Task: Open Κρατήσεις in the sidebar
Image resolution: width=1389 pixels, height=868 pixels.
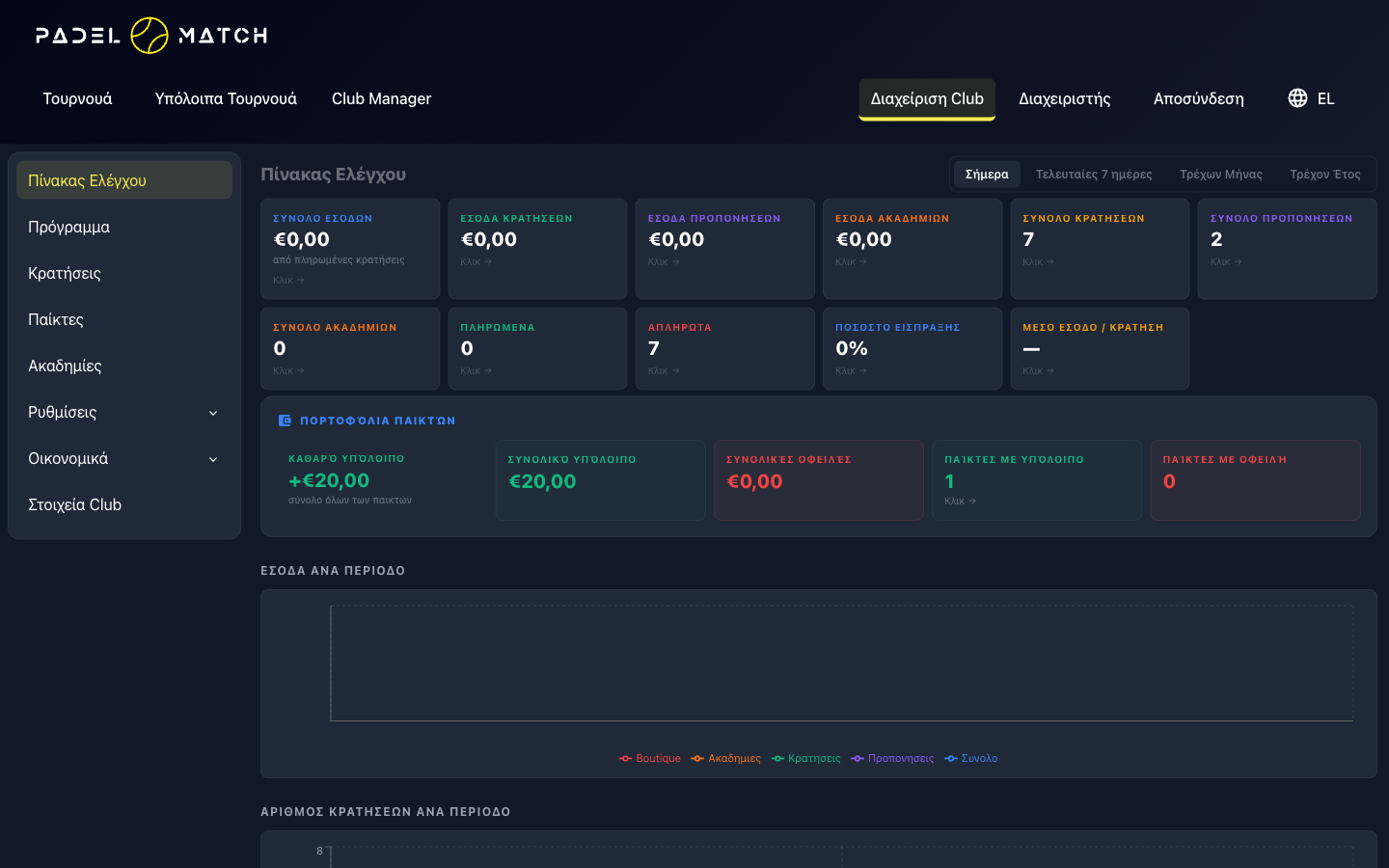Action: (x=124, y=273)
